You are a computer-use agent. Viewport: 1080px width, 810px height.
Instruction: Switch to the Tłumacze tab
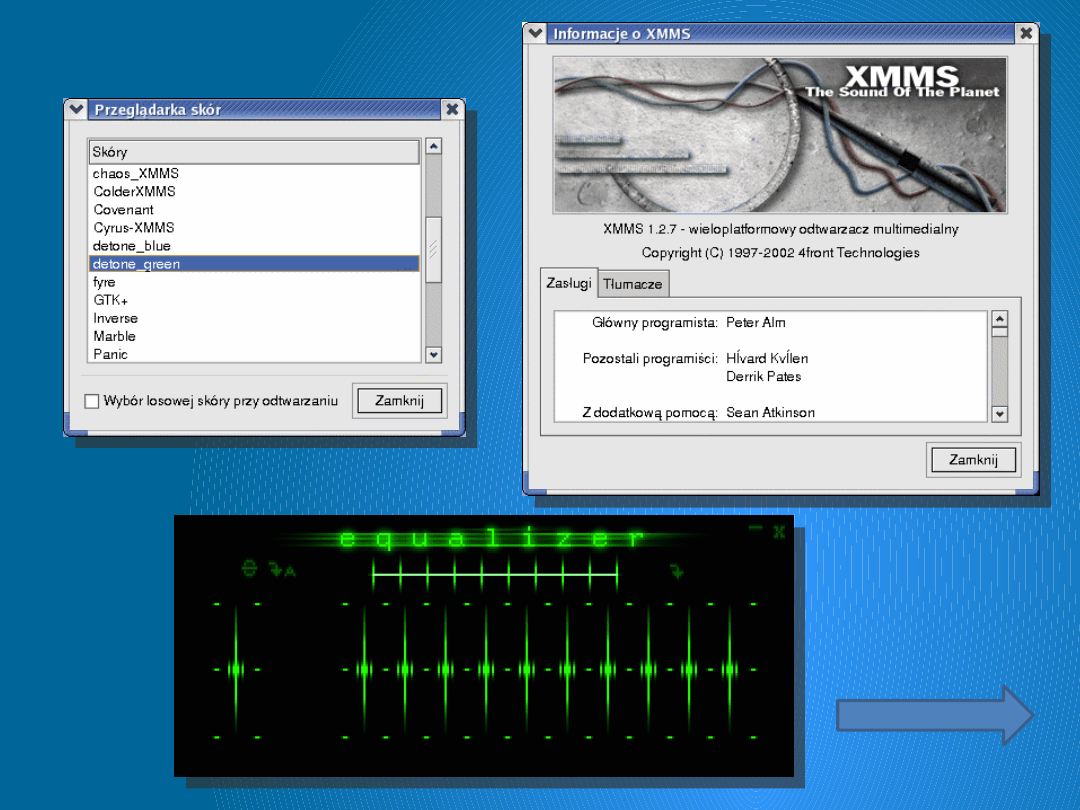click(633, 284)
